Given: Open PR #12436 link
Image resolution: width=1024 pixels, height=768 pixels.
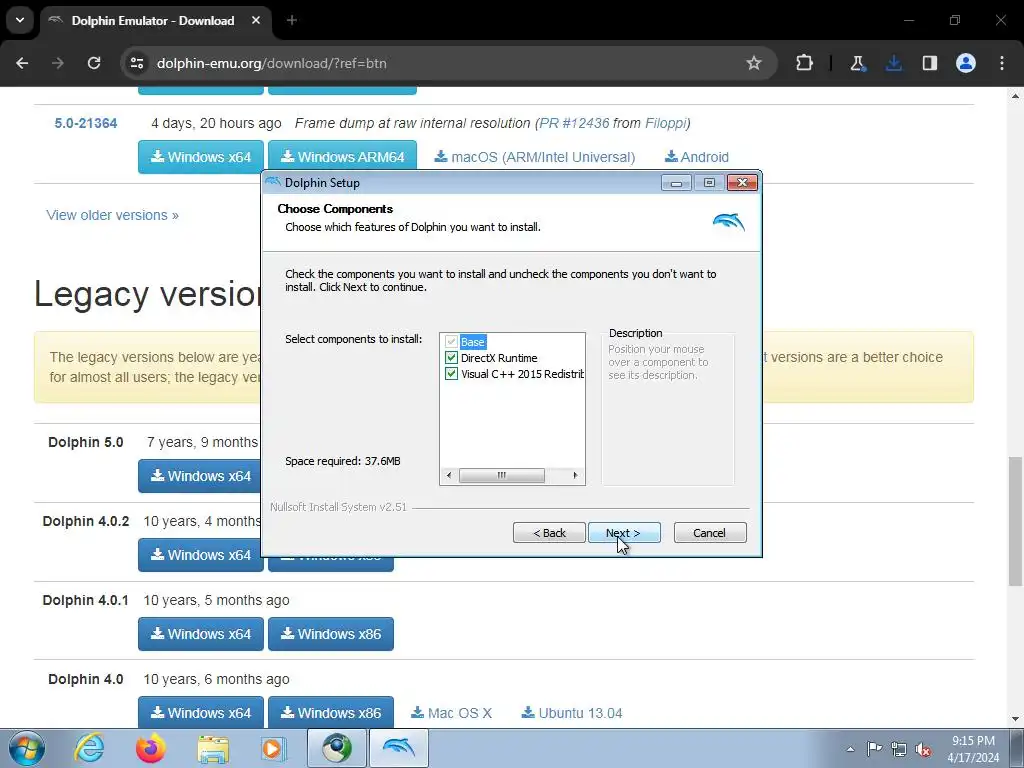Looking at the screenshot, I should [x=574, y=123].
